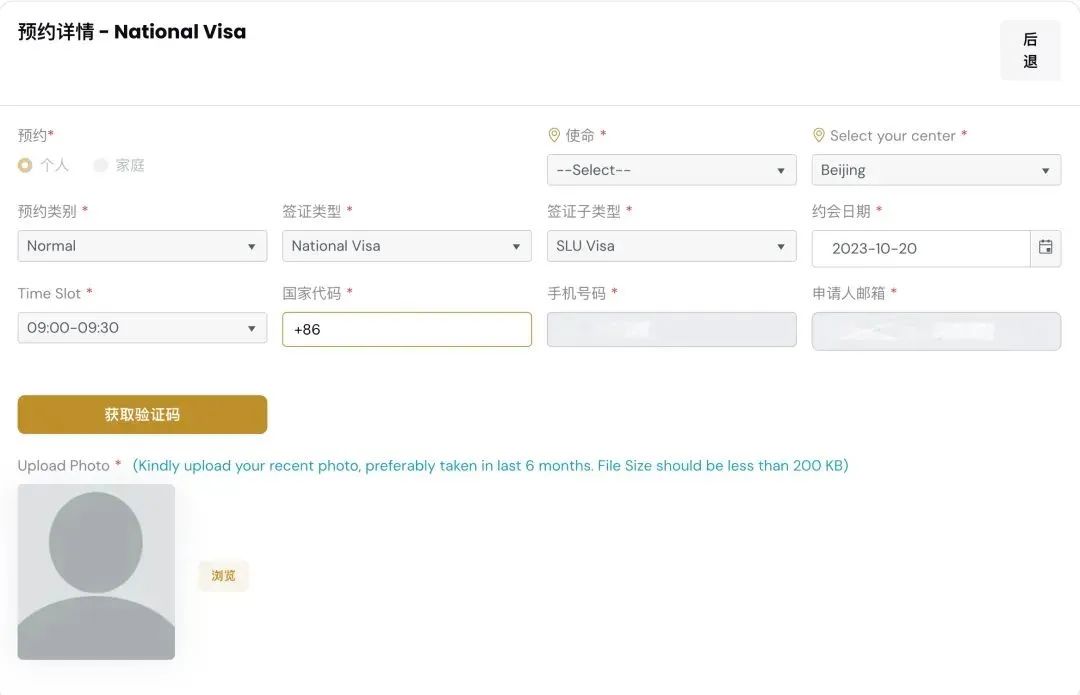Screen dimensions: 1080x695
Task: Click the 申请人邮箱 email field
Action: [x=936, y=331]
